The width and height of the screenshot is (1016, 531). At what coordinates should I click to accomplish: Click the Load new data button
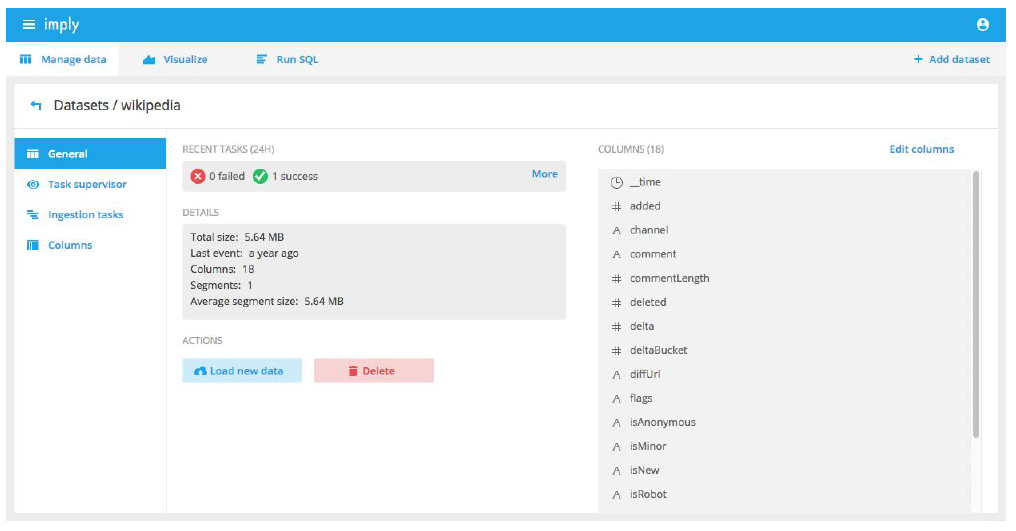242,371
